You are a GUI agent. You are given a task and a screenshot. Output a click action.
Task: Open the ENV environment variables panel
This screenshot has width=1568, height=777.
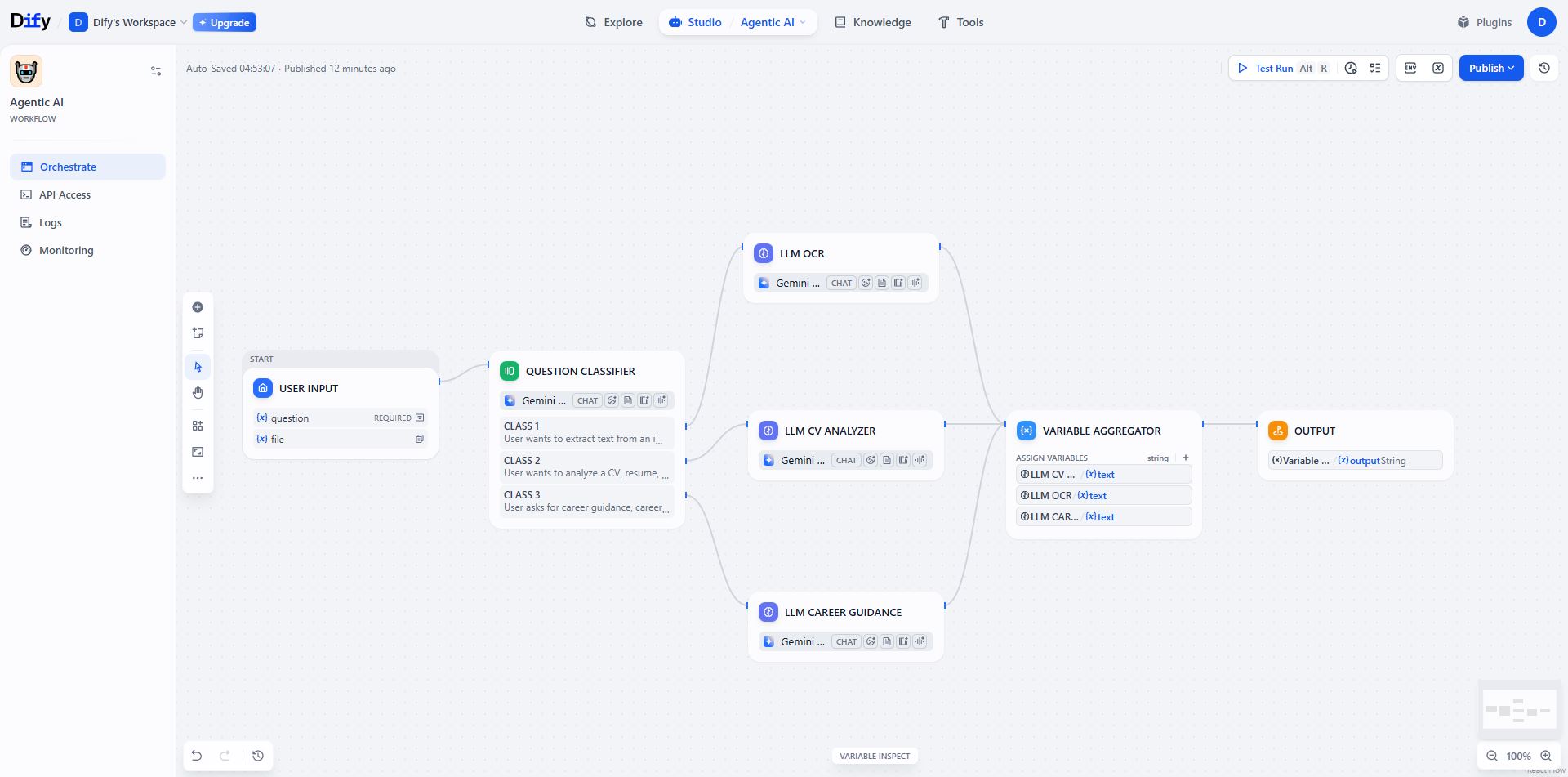(x=1410, y=68)
